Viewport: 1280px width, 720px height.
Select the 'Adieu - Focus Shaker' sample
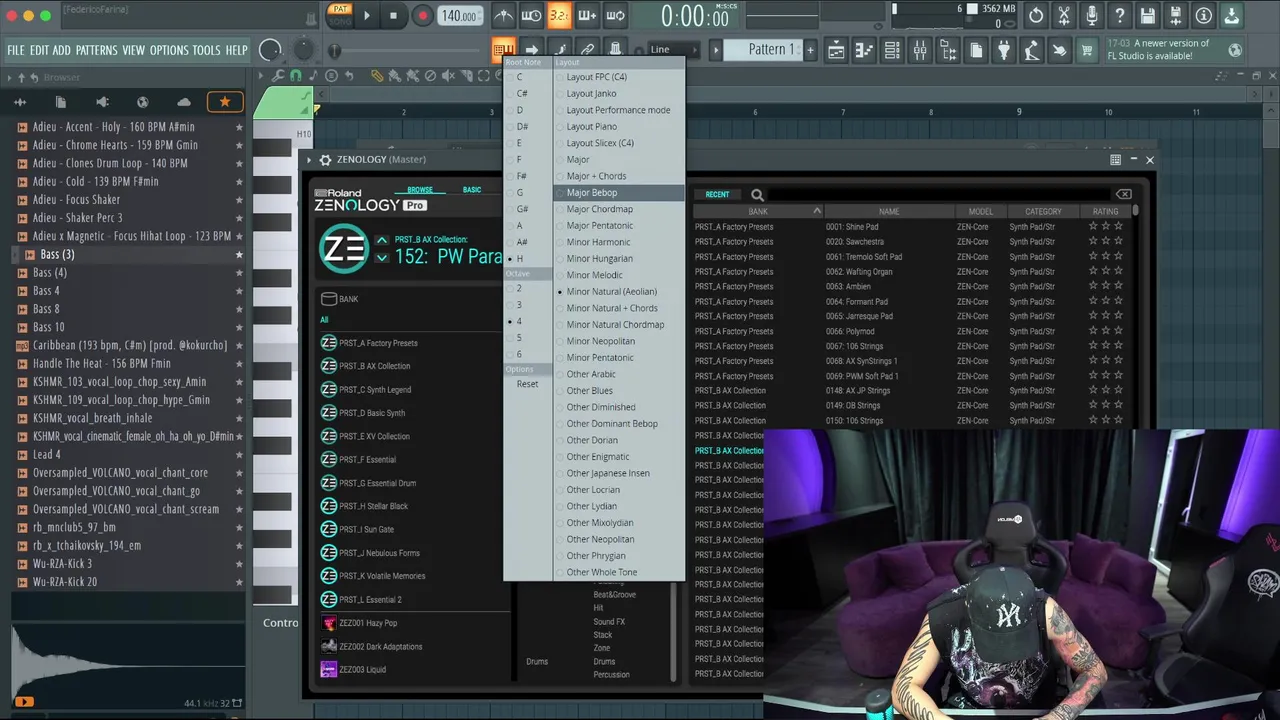coord(76,200)
